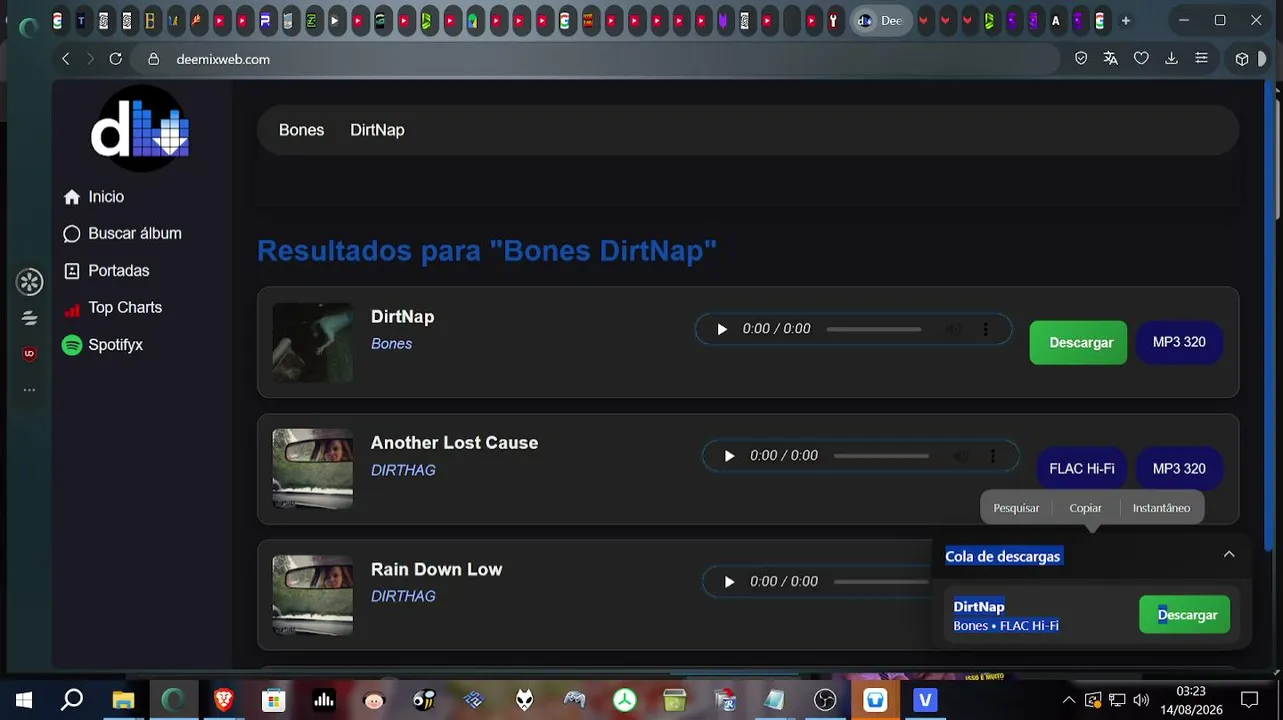1283x720 pixels.
Task: Choose MP3 320 for DirtNap
Action: pyautogui.click(x=1179, y=343)
